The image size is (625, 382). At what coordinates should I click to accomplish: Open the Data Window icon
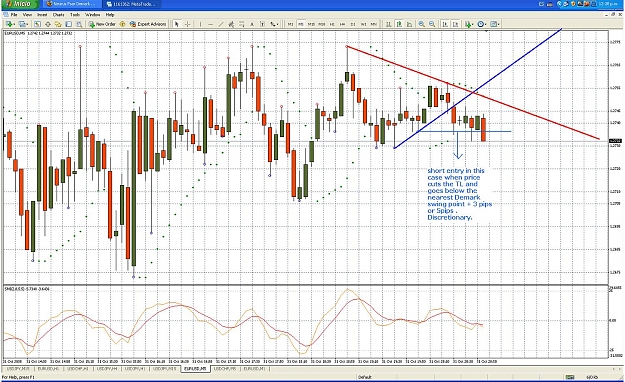point(48,24)
